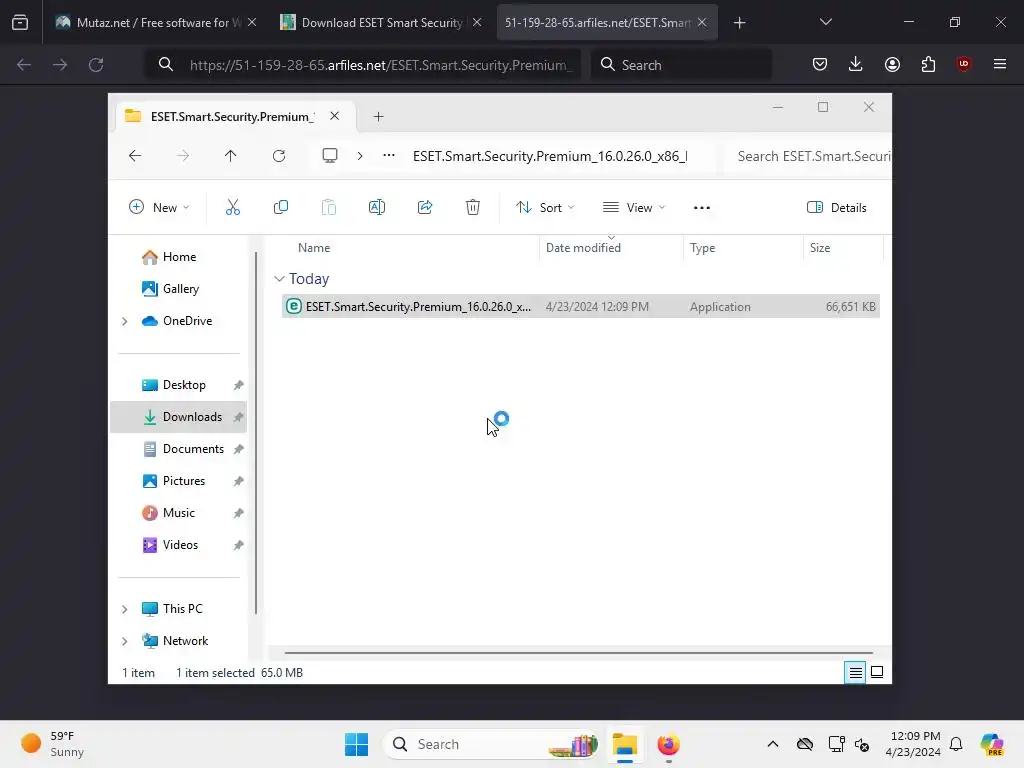Image resolution: width=1024 pixels, height=768 pixels.
Task: Expand the OneDrive tree node
Action: [125, 321]
